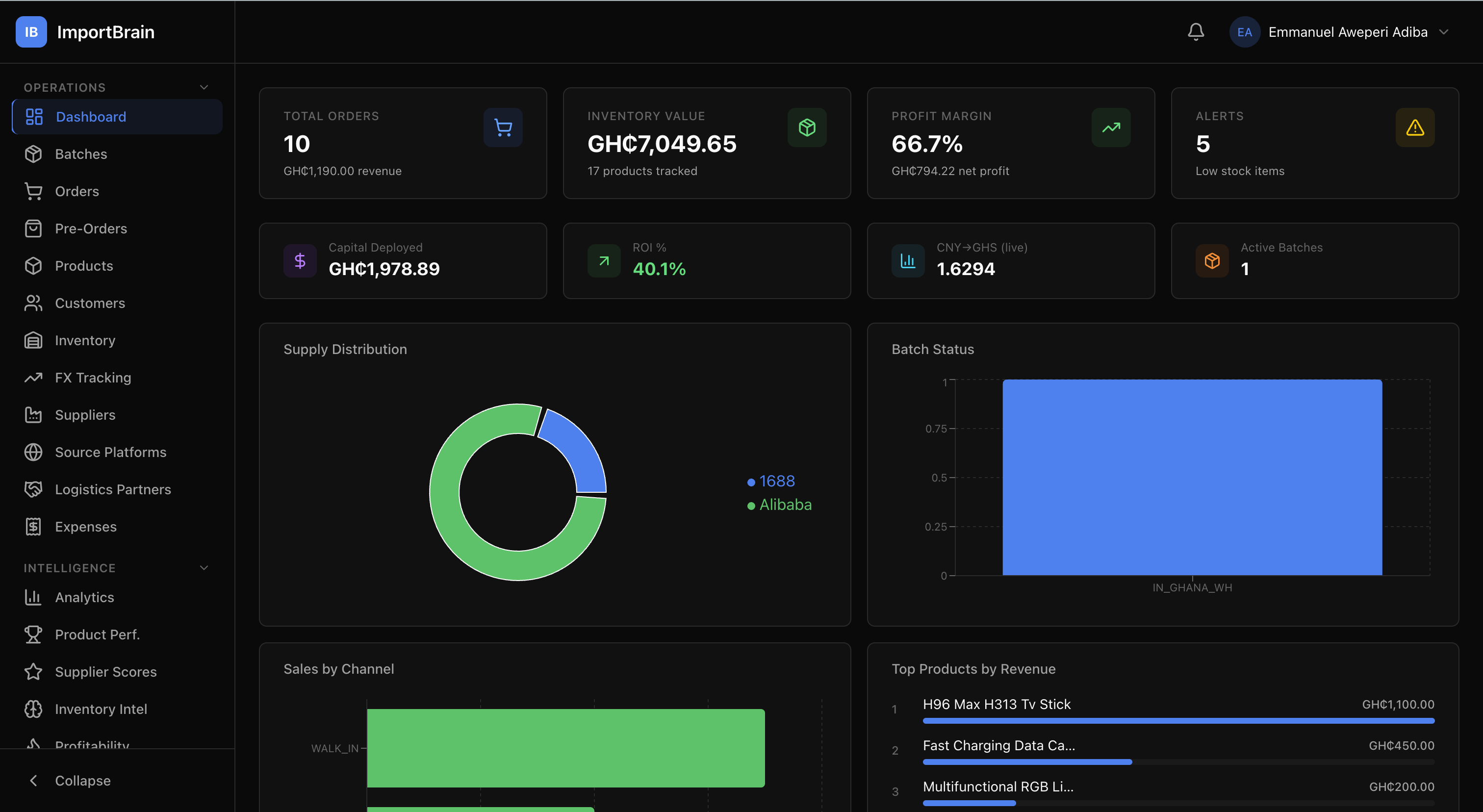This screenshot has width=1483, height=812.
Task: Open Inventory page
Action: pyautogui.click(x=117, y=340)
